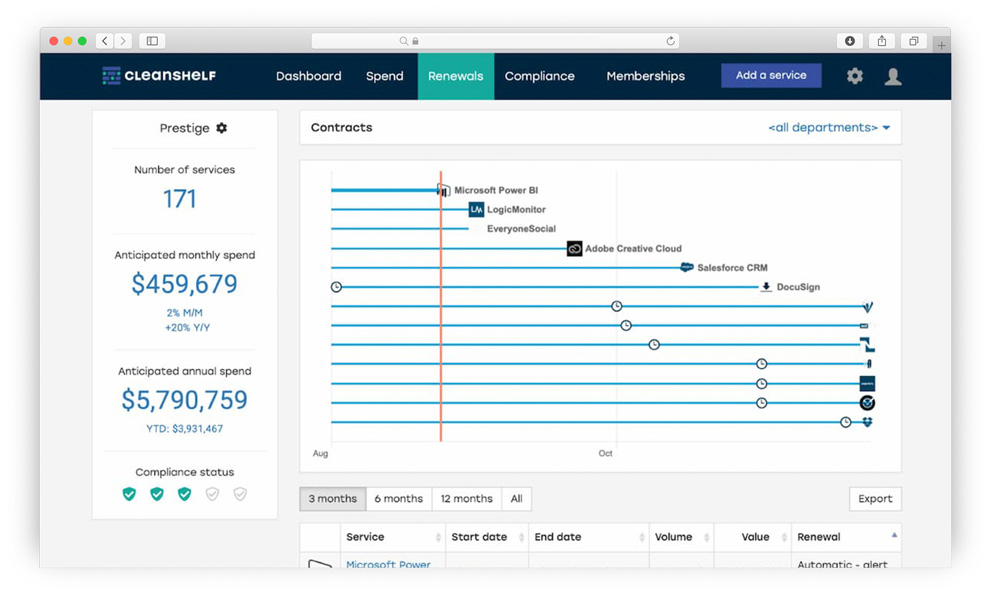Expand the all departments dropdown
Viewport: 990px width, 594px height.
point(829,128)
